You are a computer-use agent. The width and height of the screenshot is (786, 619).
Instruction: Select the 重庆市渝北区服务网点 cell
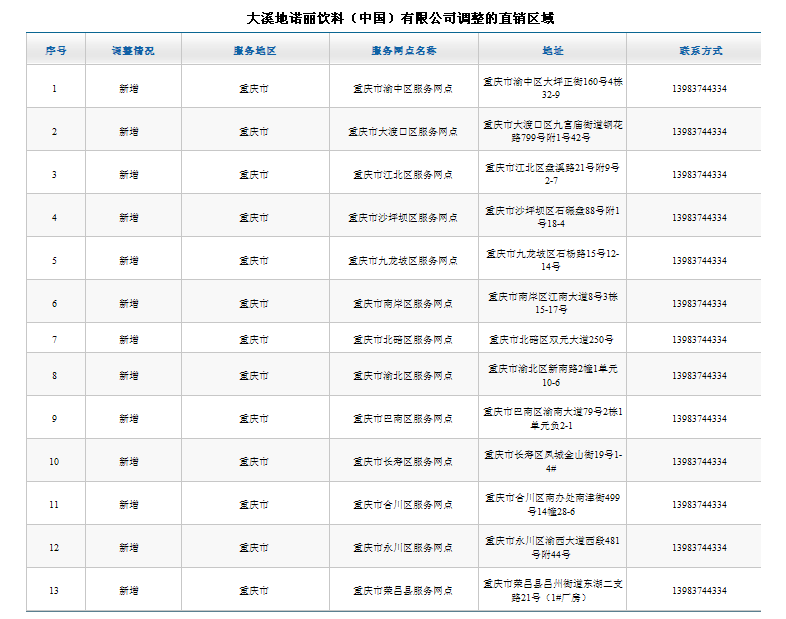click(x=403, y=376)
